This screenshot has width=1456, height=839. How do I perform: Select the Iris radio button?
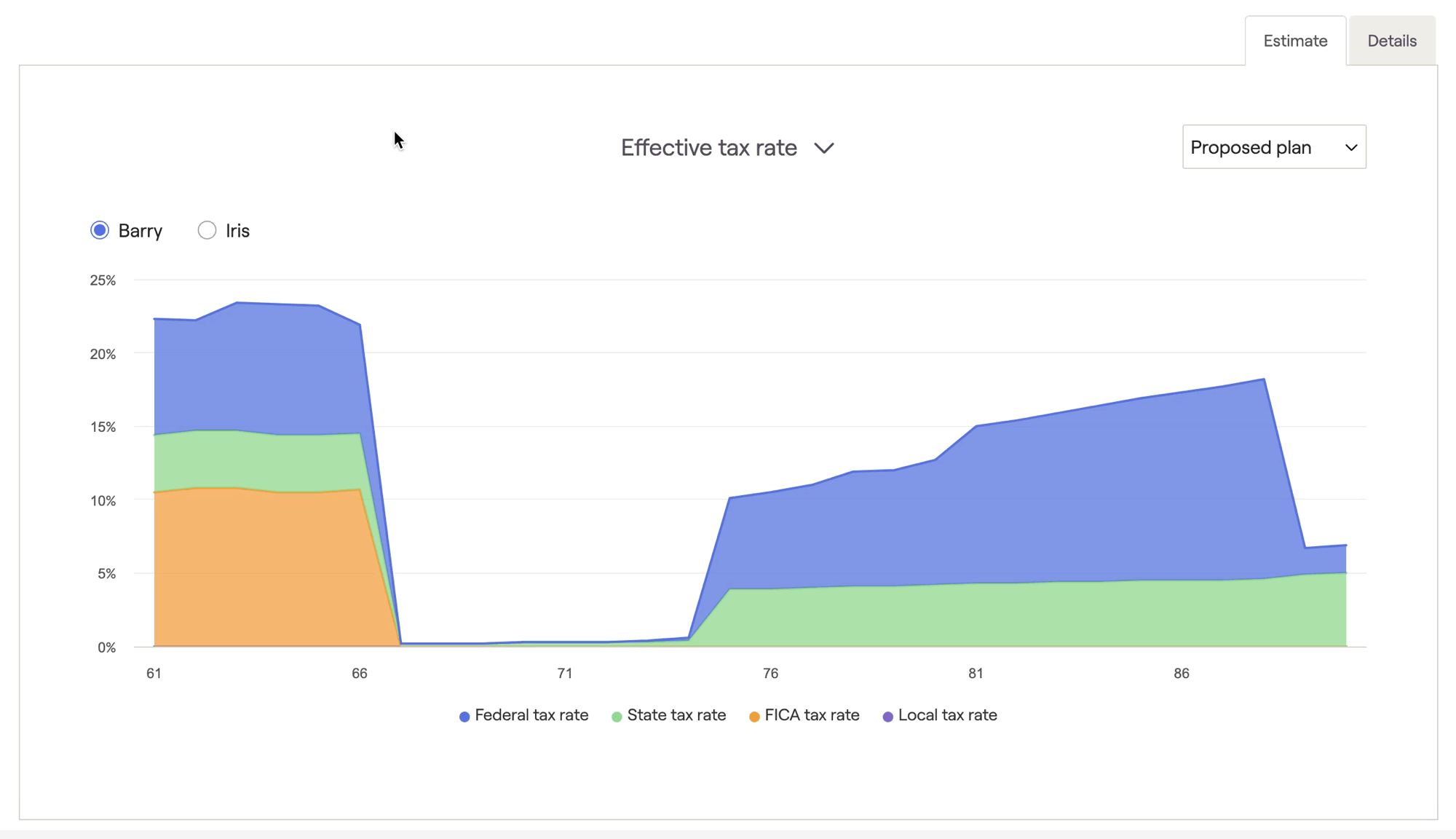207,231
